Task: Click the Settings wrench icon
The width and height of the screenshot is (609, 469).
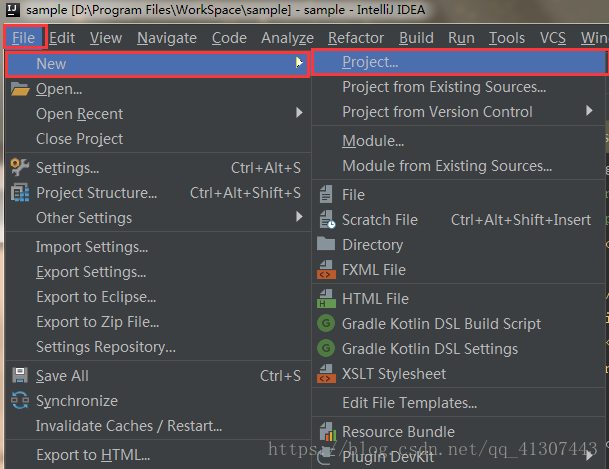Action: (20, 167)
